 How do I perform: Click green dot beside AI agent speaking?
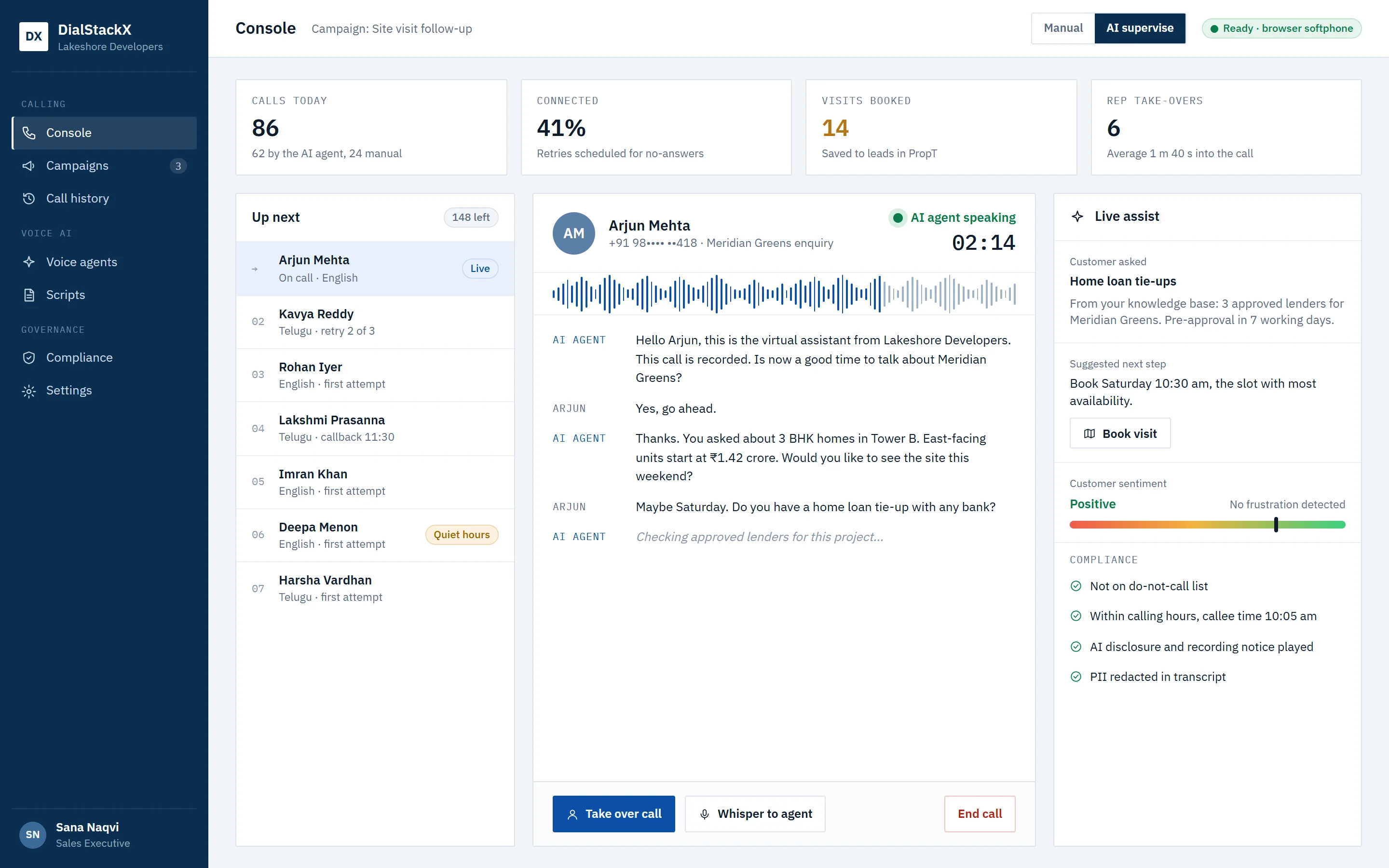(x=898, y=218)
